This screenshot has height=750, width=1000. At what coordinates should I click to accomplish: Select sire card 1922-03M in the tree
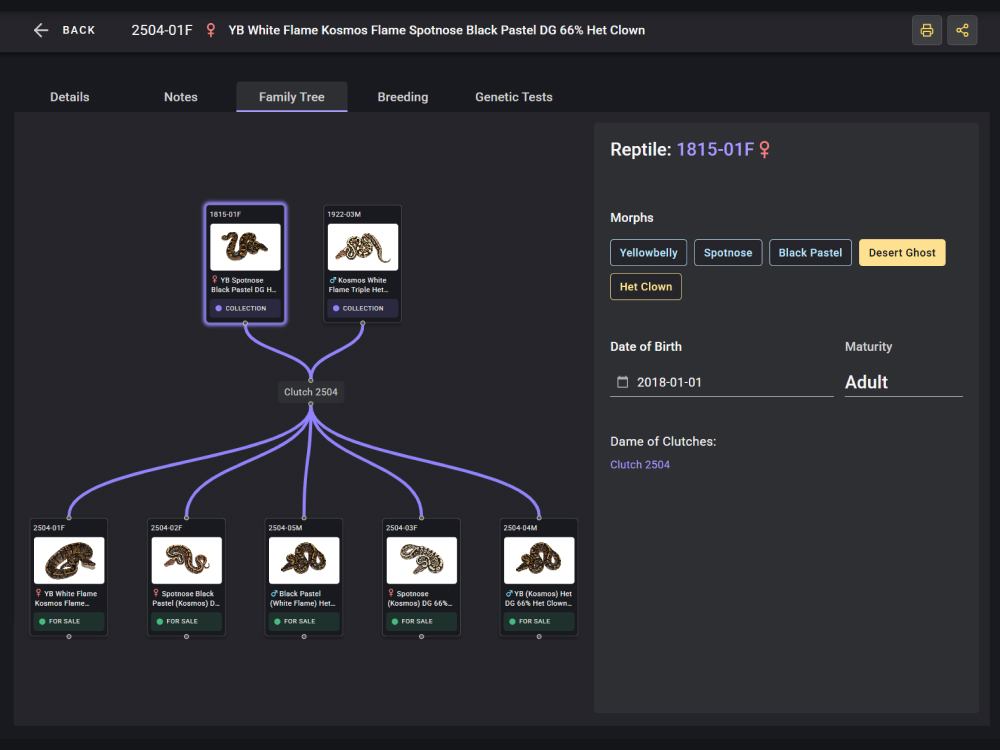pos(363,264)
